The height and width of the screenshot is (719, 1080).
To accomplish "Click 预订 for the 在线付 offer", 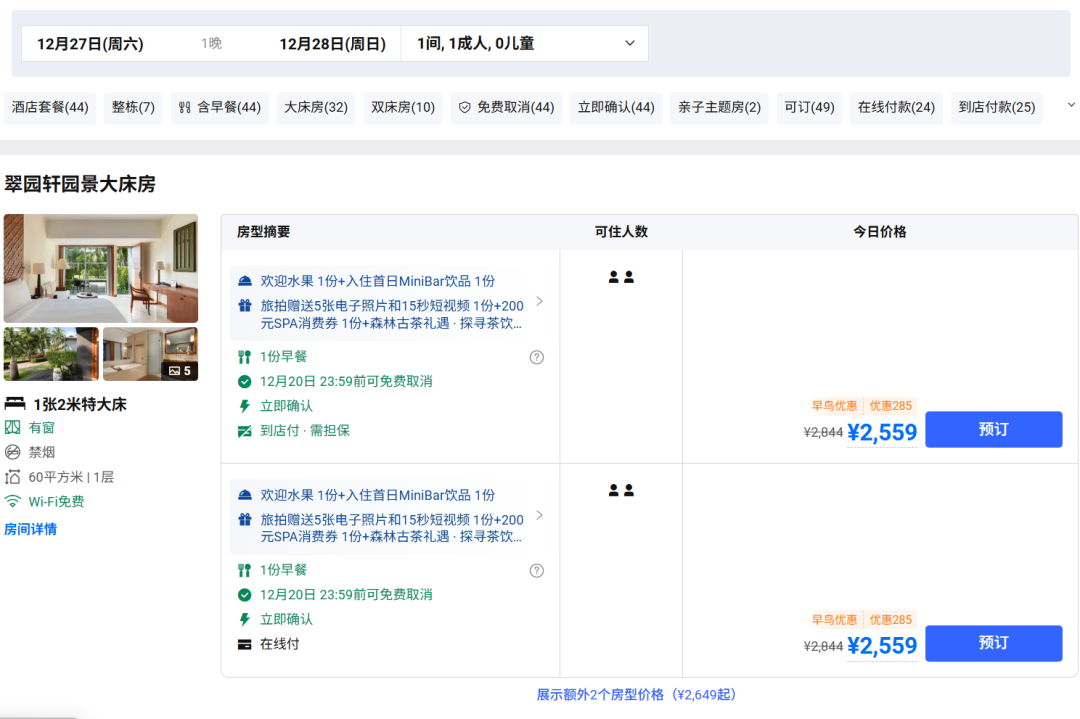I will click(993, 643).
